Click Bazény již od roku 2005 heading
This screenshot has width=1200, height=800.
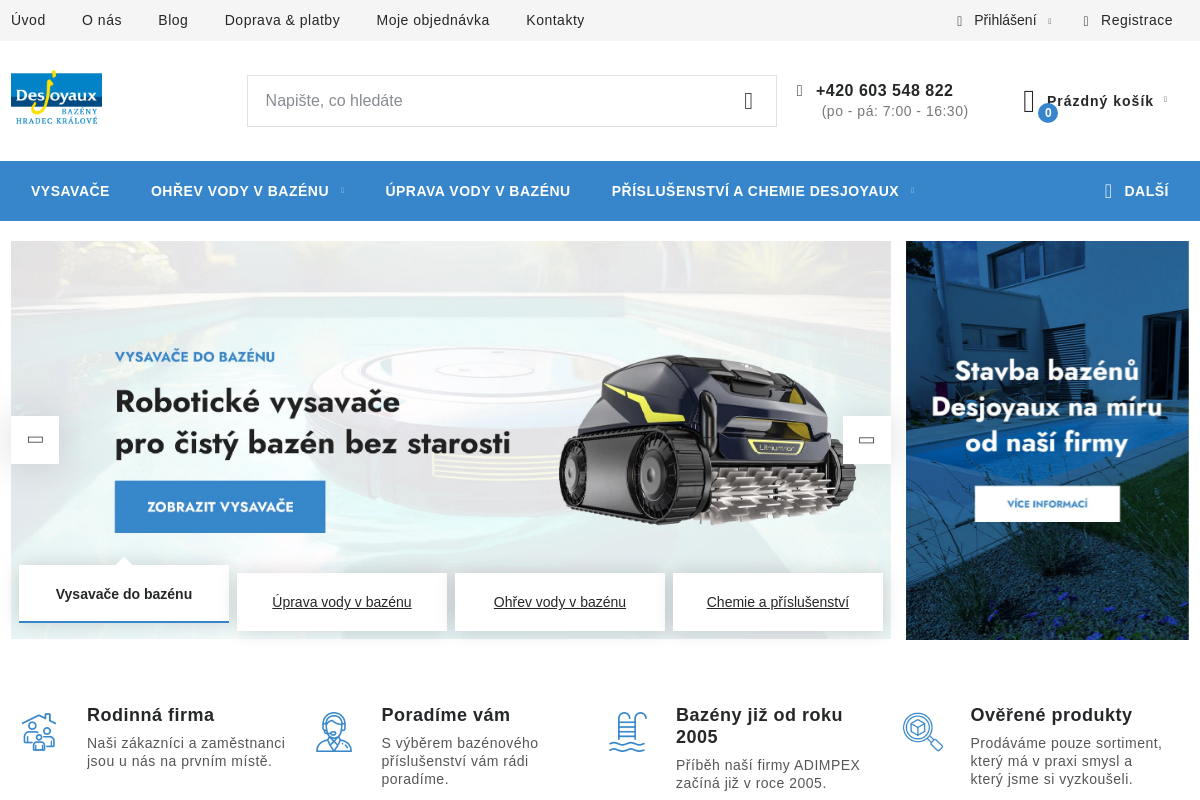point(759,726)
